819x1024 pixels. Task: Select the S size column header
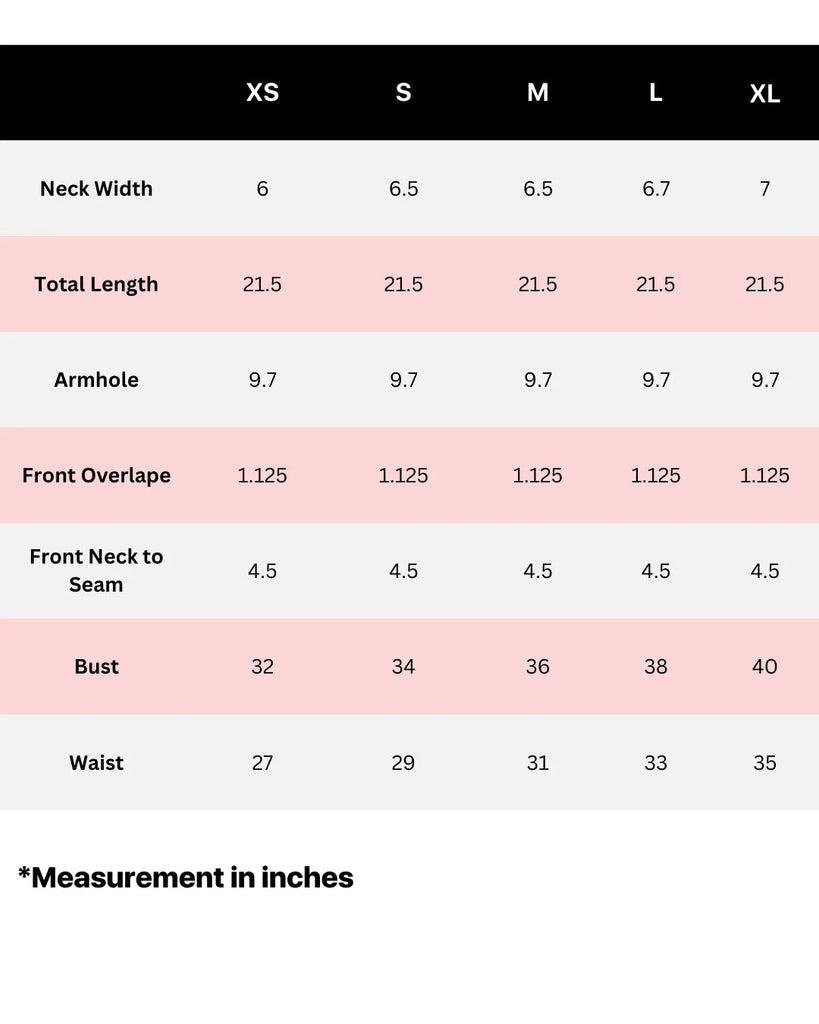(403, 93)
